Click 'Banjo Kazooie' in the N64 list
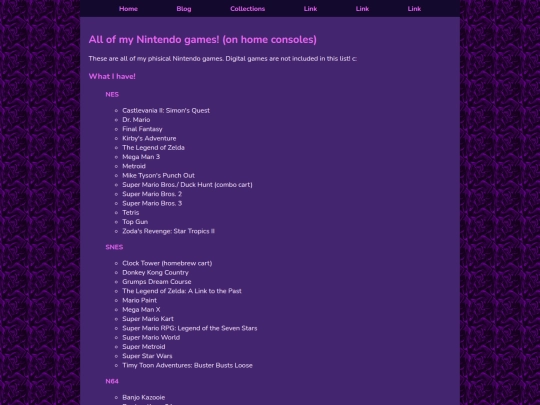540x405 pixels. click(x=144, y=397)
